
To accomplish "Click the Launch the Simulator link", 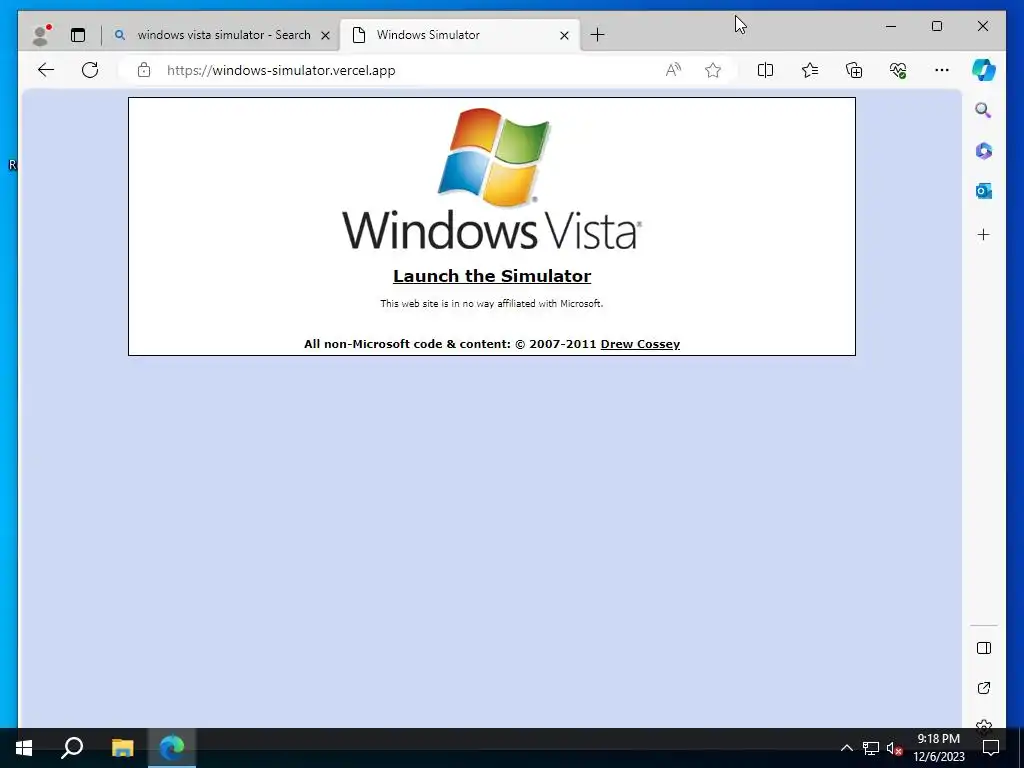I will 492,276.
